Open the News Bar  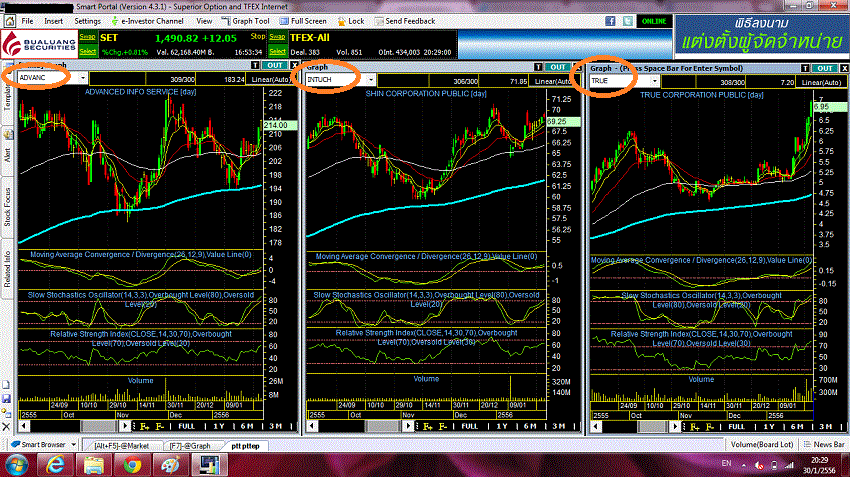[x=824, y=444]
